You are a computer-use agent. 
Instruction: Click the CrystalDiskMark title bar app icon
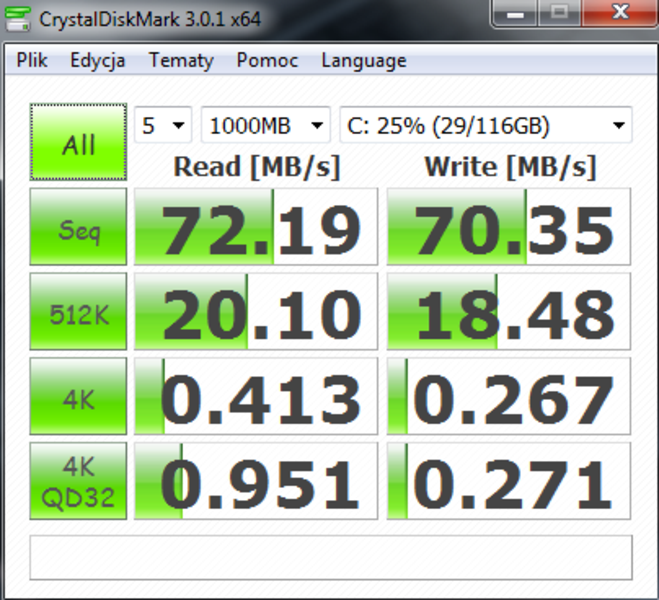tap(18, 18)
